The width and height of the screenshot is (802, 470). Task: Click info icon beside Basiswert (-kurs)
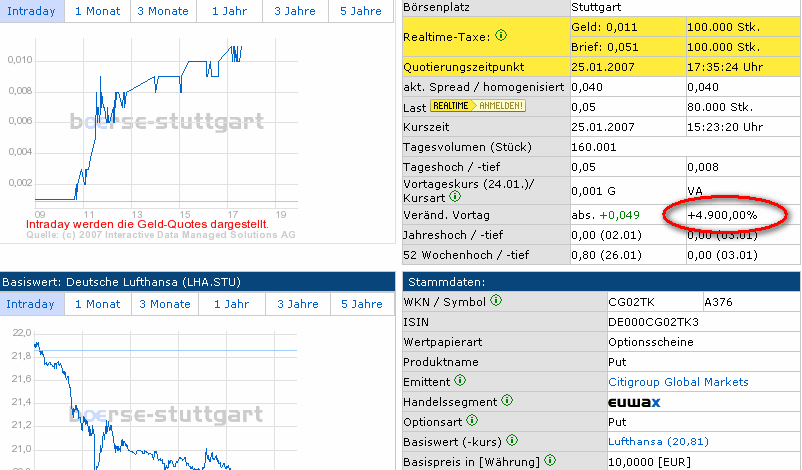coord(510,441)
